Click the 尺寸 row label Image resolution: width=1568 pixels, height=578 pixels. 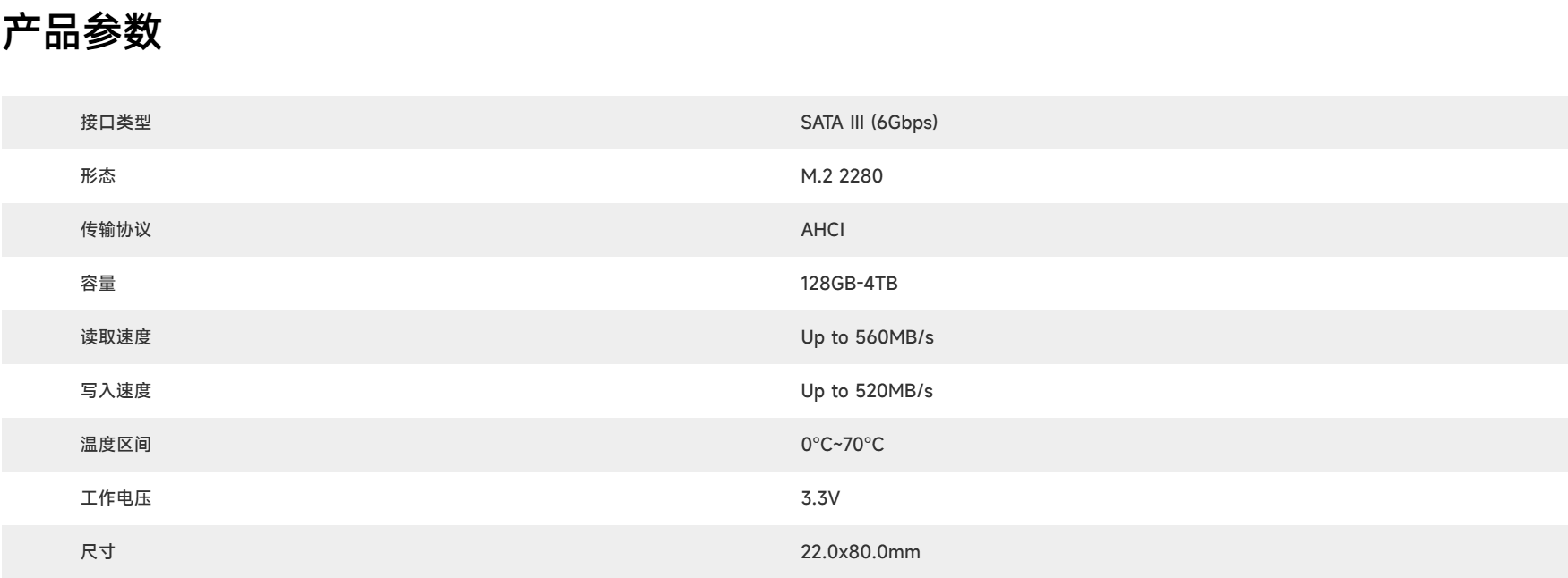pyautogui.click(x=98, y=552)
